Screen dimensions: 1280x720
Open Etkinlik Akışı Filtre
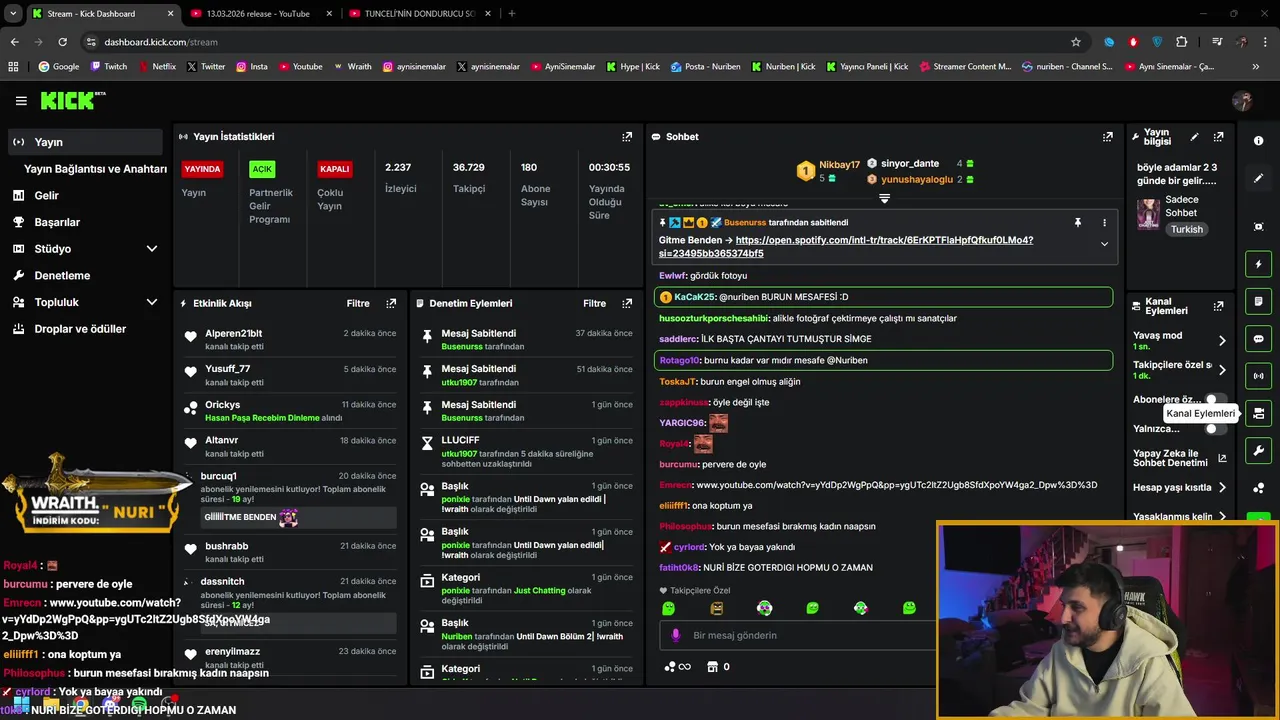point(358,303)
